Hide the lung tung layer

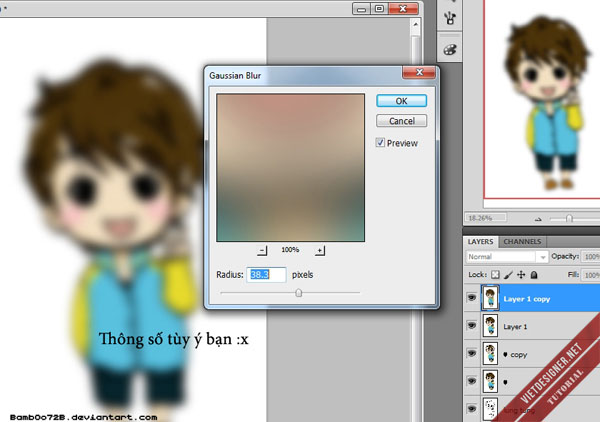pyautogui.click(x=472, y=409)
